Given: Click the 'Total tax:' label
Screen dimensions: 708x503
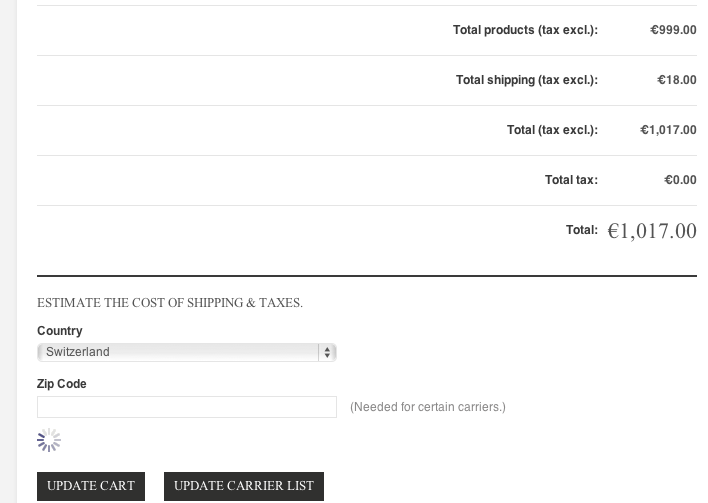Looking at the screenshot, I should click(x=571, y=180).
